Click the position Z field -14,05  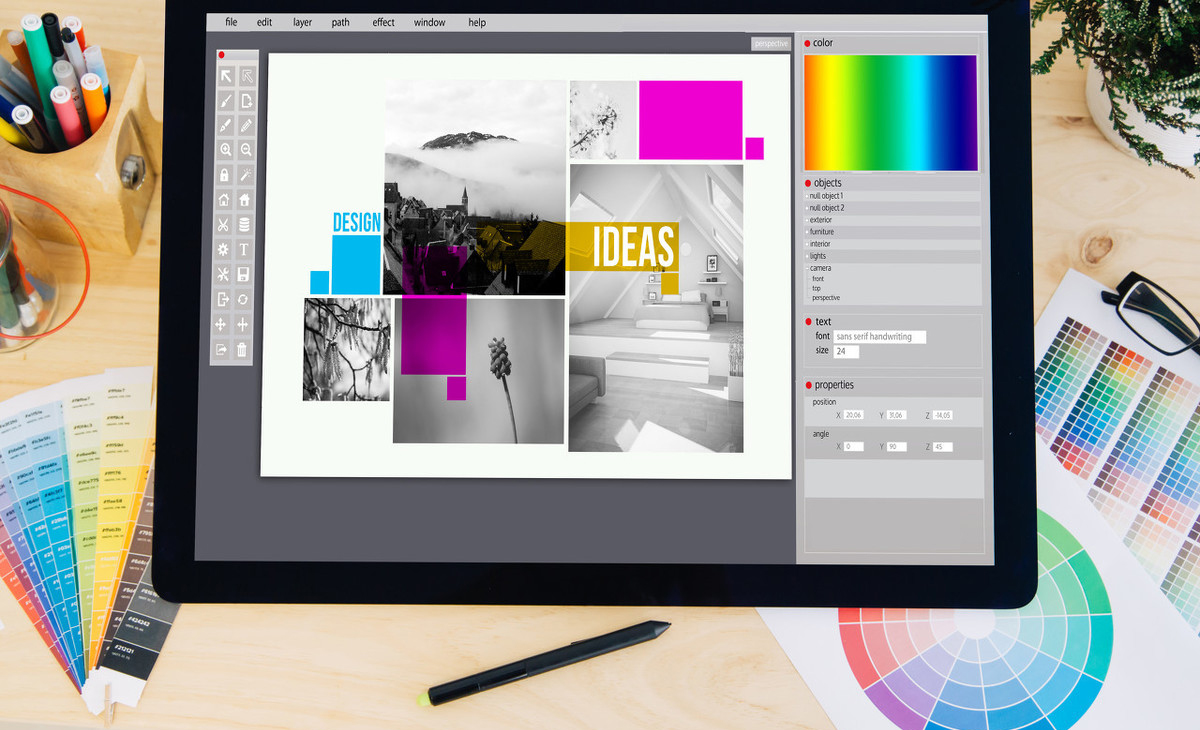point(943,414)
